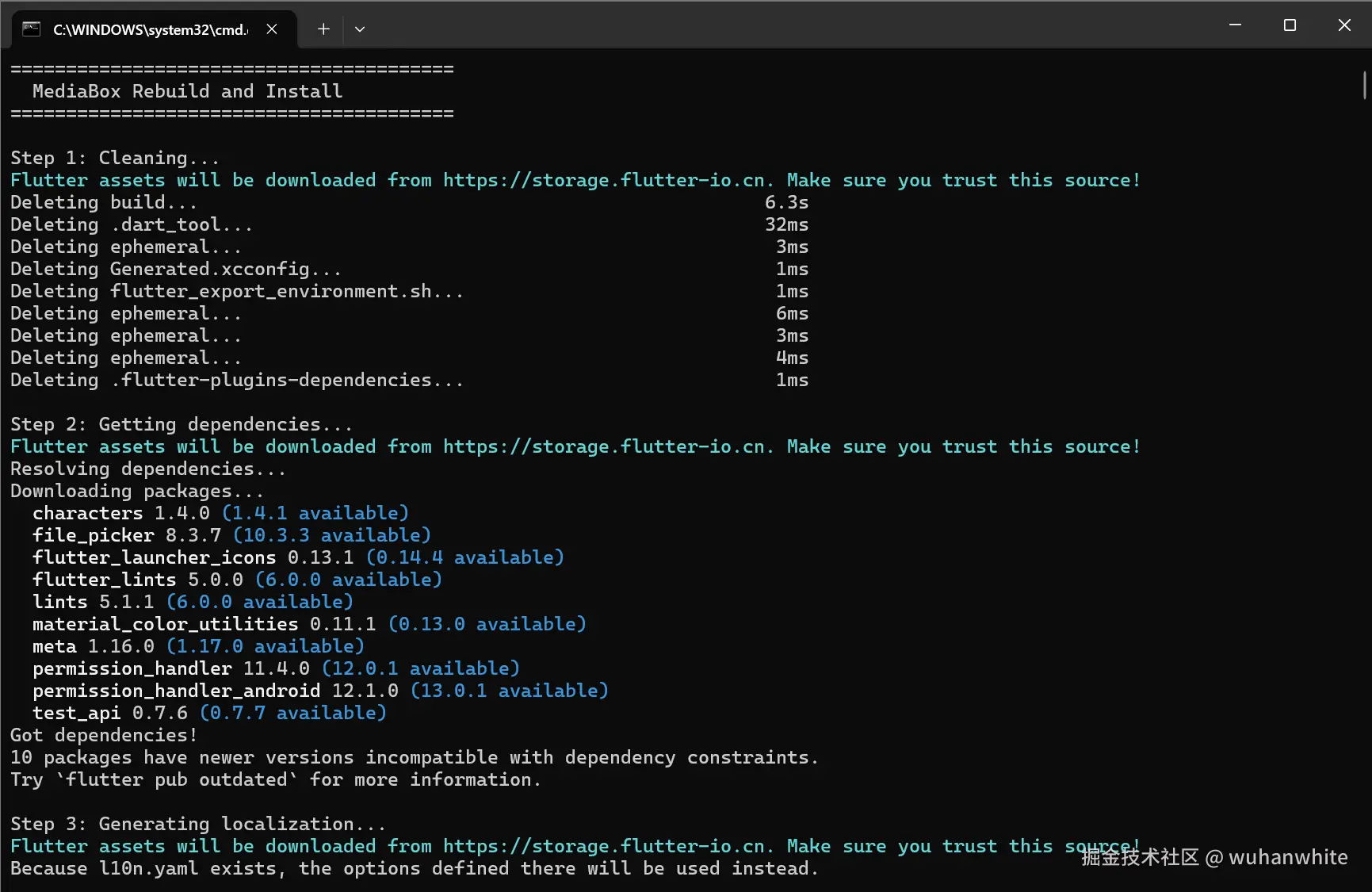
Task: Click the "test_api 0.7.6" package entry
Action: pyautogui.click(x=110, y=713)
